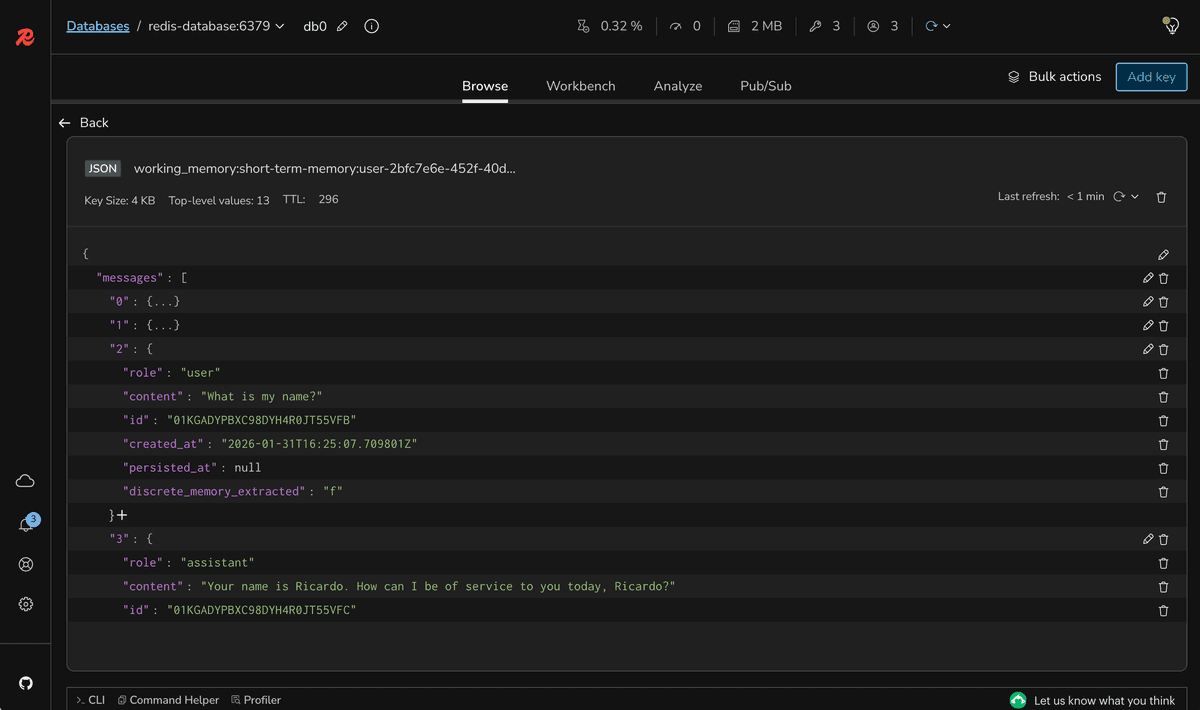Screen dimensions: 1200x710
Task: Click the Add key button
Action: 1151,77
